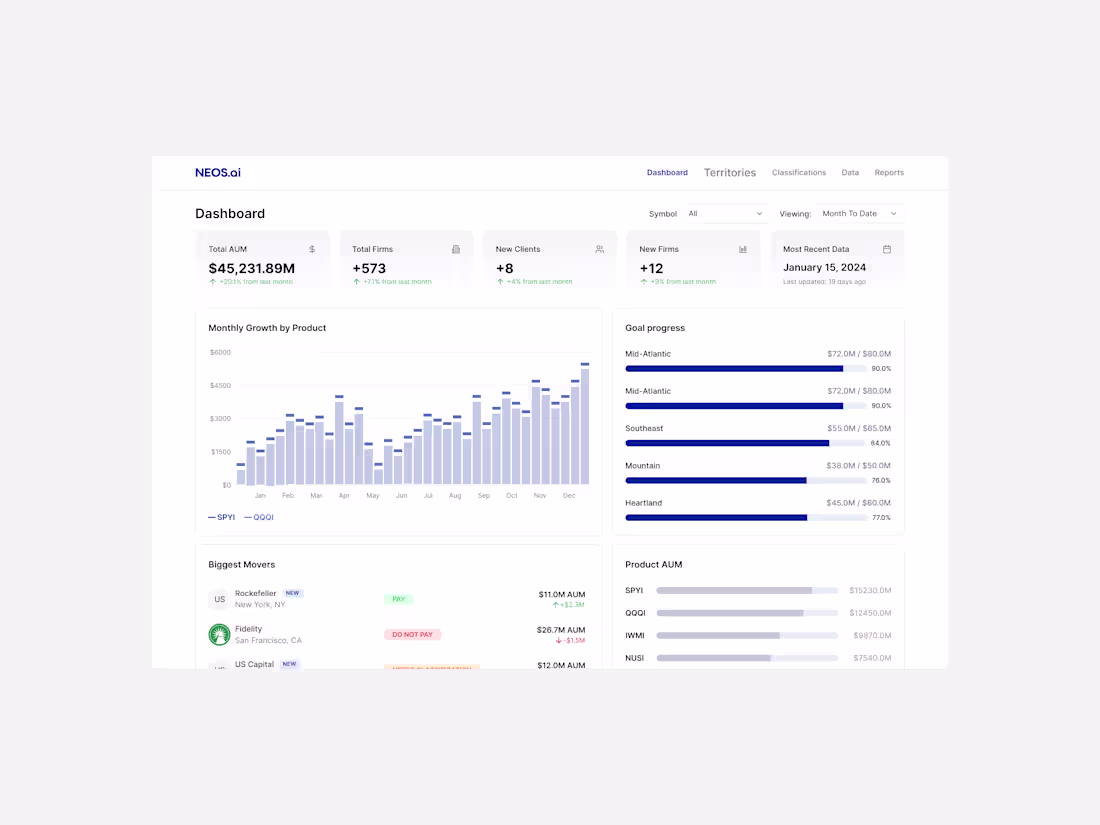Click the US flag avatar beside Rockefeller

[219, 598]
